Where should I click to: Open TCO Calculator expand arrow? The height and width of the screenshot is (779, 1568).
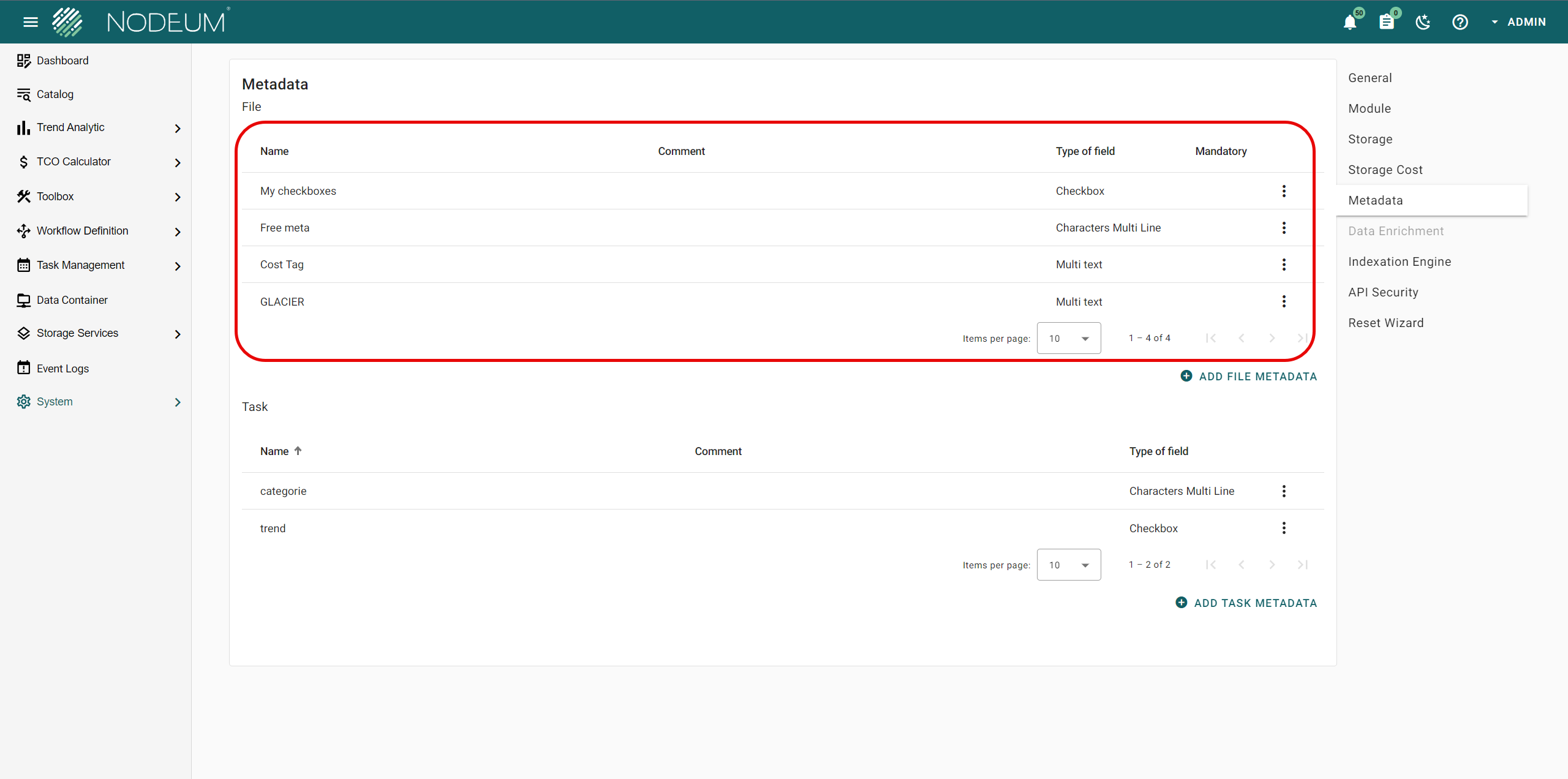178,161
